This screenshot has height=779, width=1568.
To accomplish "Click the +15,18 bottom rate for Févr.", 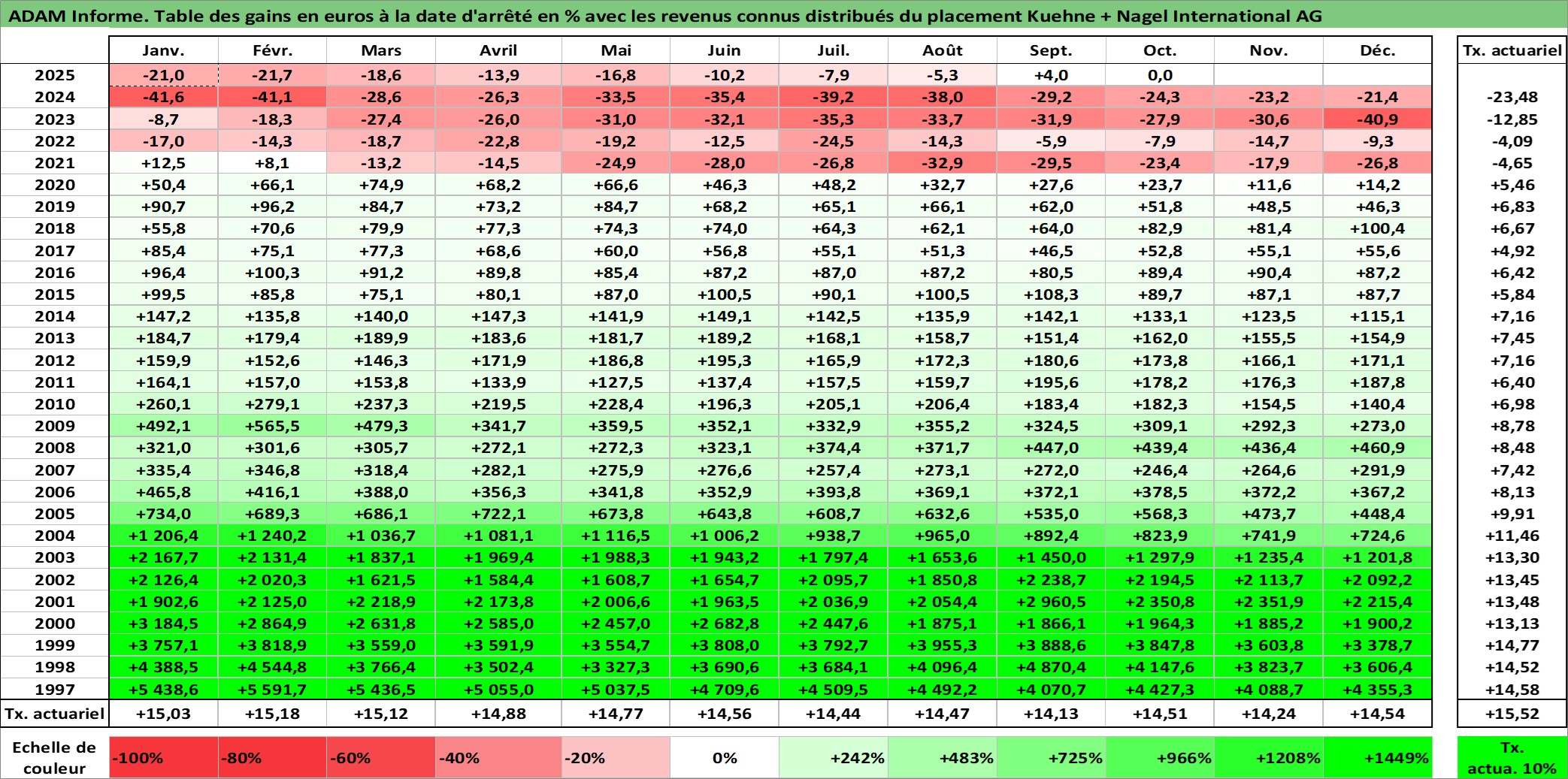I will [272, 714].
